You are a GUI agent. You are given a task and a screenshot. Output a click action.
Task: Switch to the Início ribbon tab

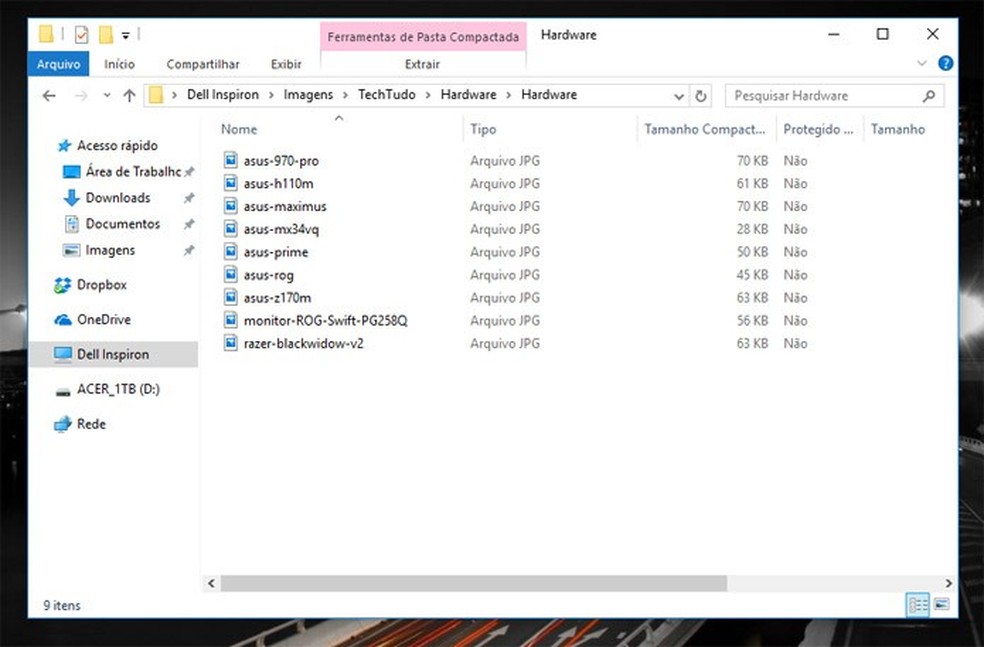pos(119,64)
